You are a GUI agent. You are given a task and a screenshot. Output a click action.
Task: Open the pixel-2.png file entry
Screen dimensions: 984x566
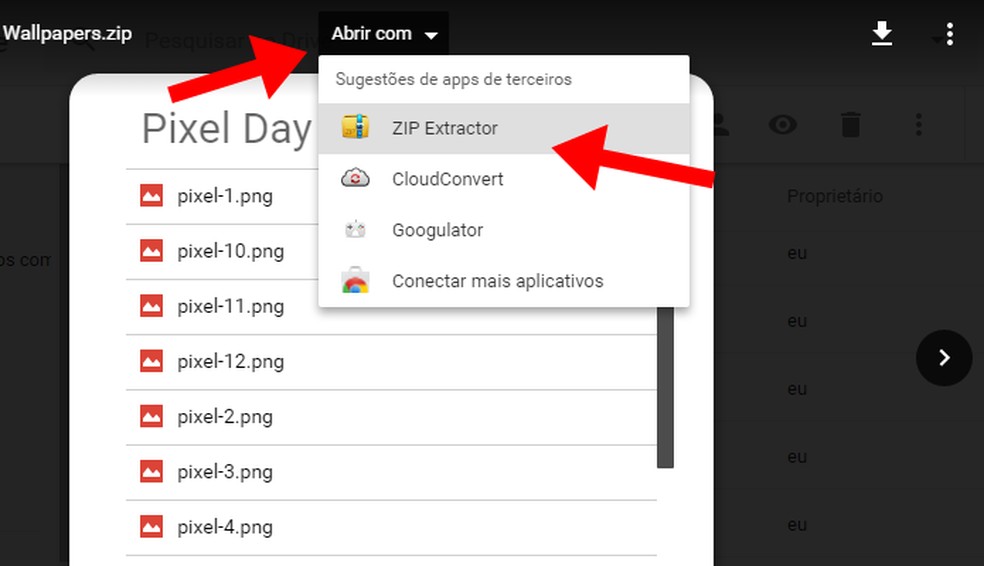tap(225, 416)
